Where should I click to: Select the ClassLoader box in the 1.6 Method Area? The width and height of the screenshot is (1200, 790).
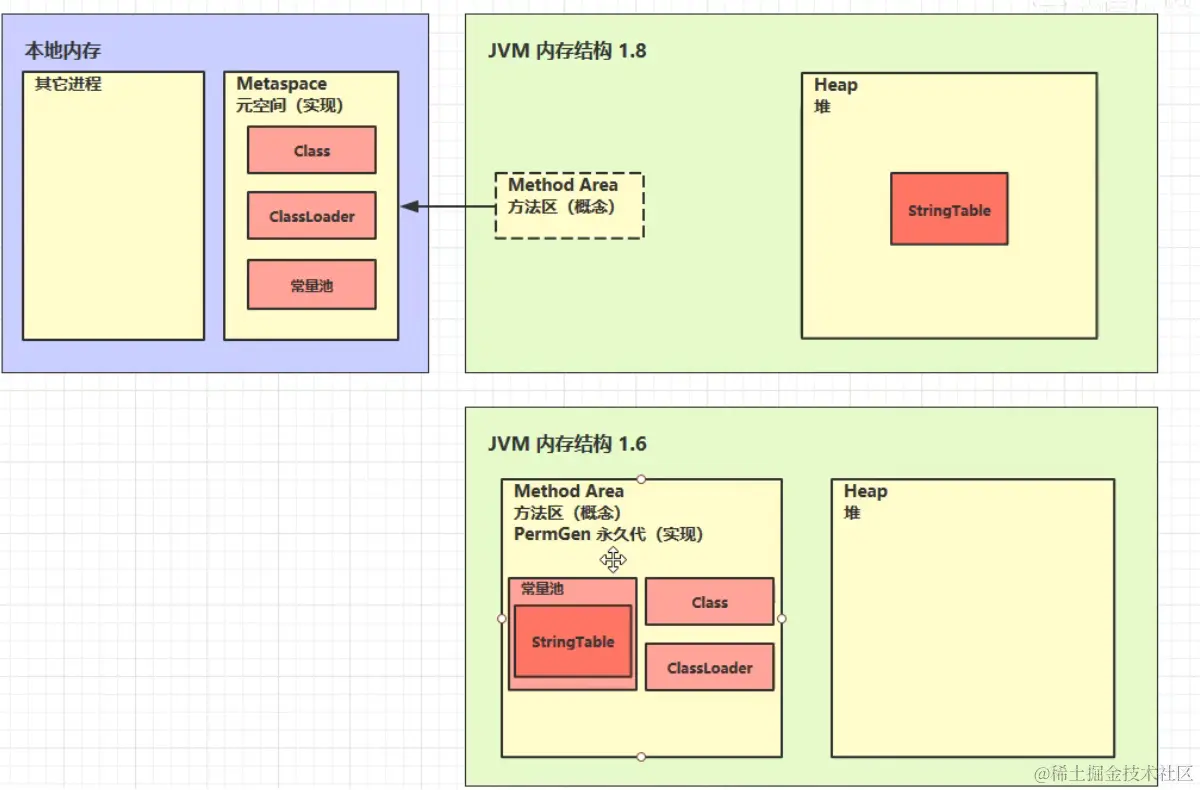(709, 667)
